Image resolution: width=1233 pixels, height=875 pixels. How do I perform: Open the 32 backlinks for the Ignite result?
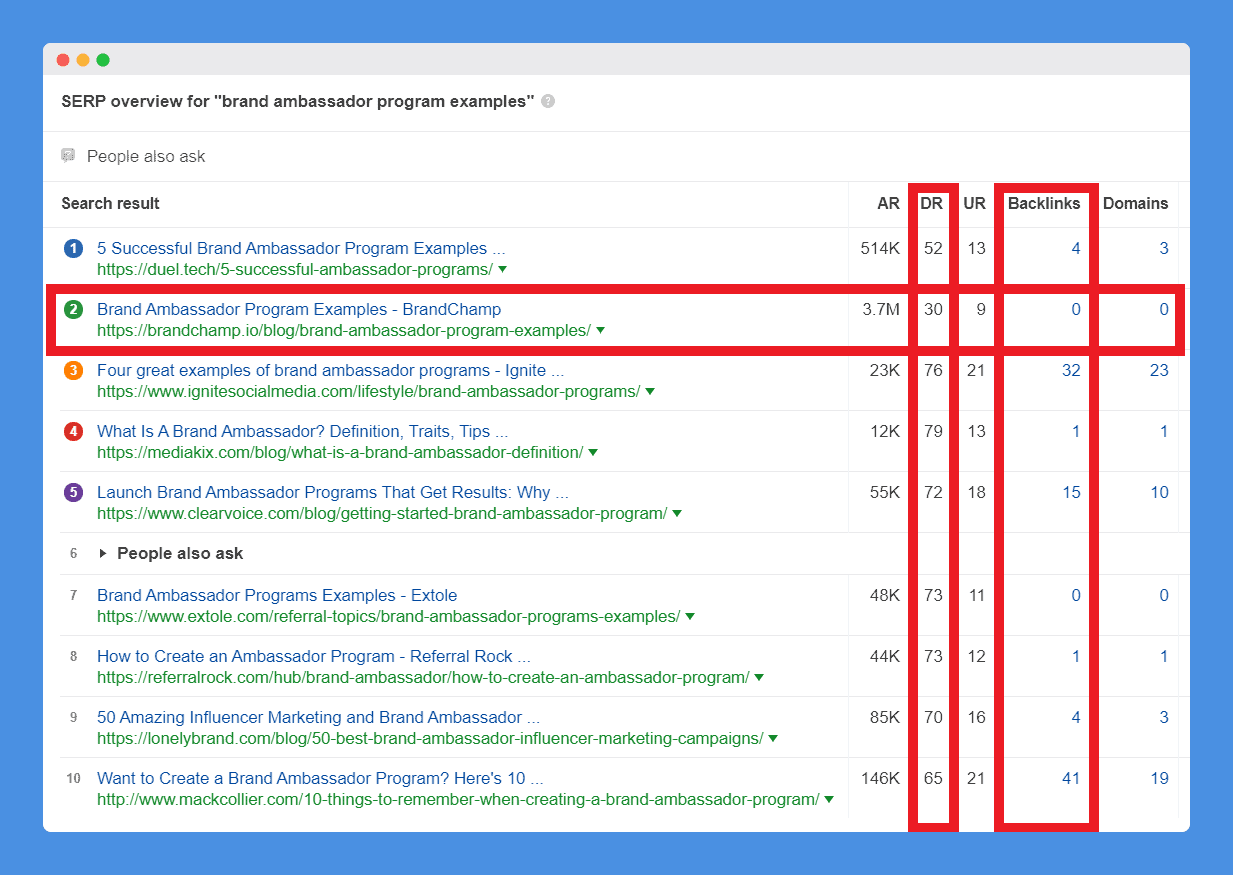(1071, 370)
